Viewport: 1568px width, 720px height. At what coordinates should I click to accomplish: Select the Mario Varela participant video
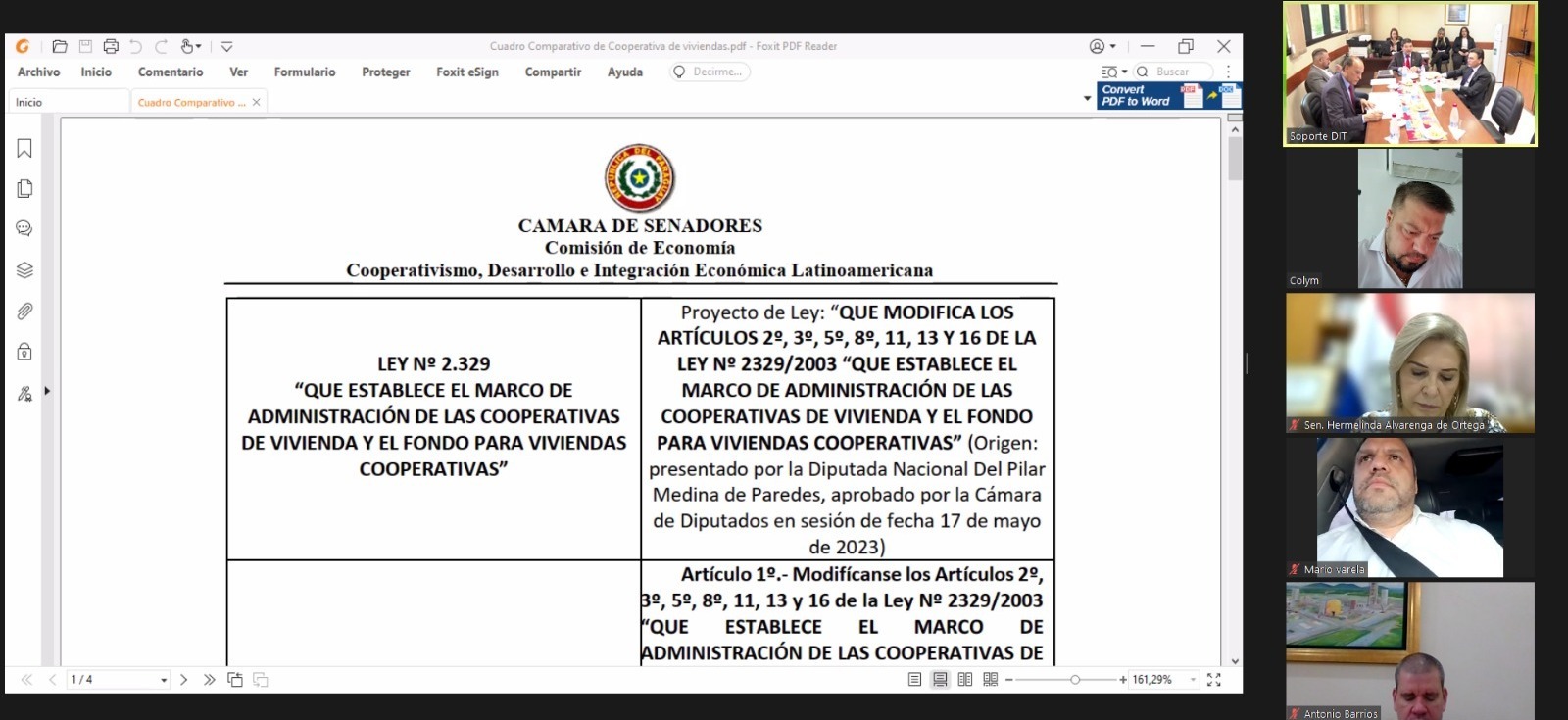[x=1410, y=507]
